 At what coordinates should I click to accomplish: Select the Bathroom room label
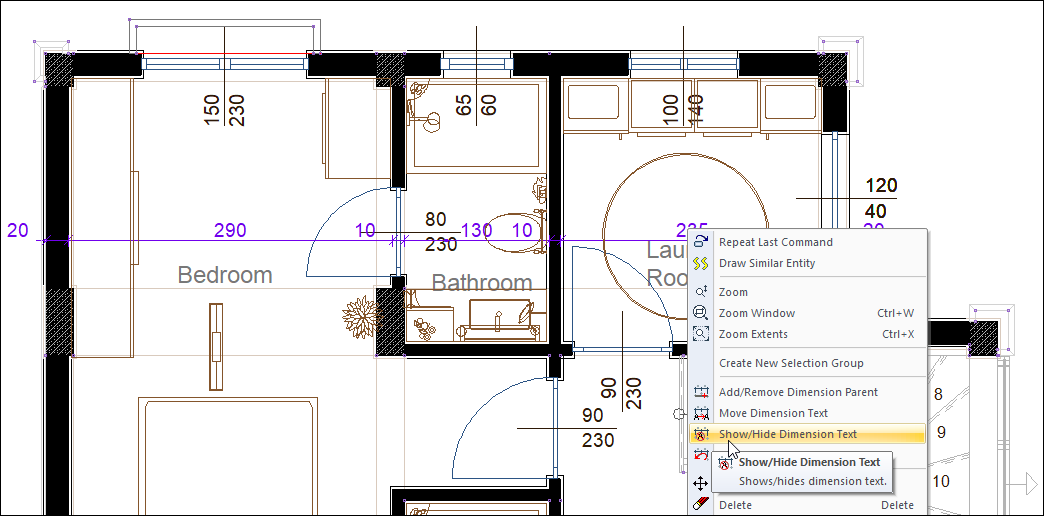[482, 283]
